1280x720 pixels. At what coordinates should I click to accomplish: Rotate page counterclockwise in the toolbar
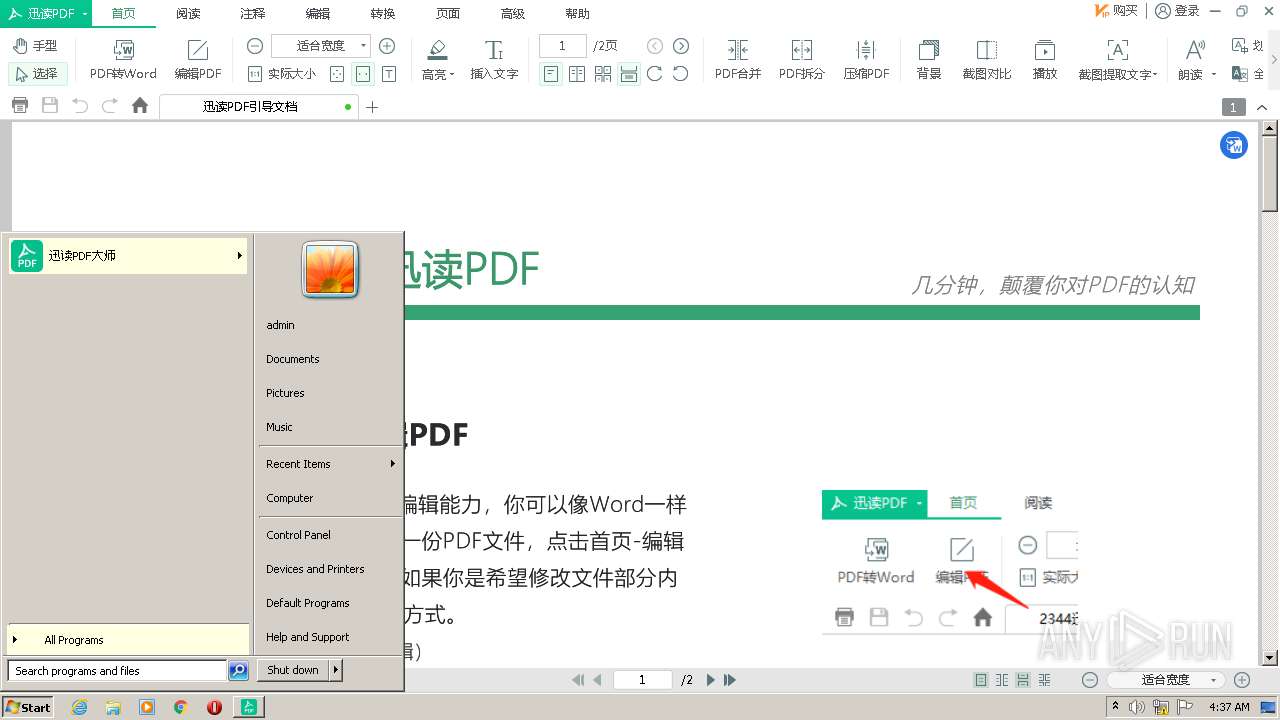(x=681, y=73)
